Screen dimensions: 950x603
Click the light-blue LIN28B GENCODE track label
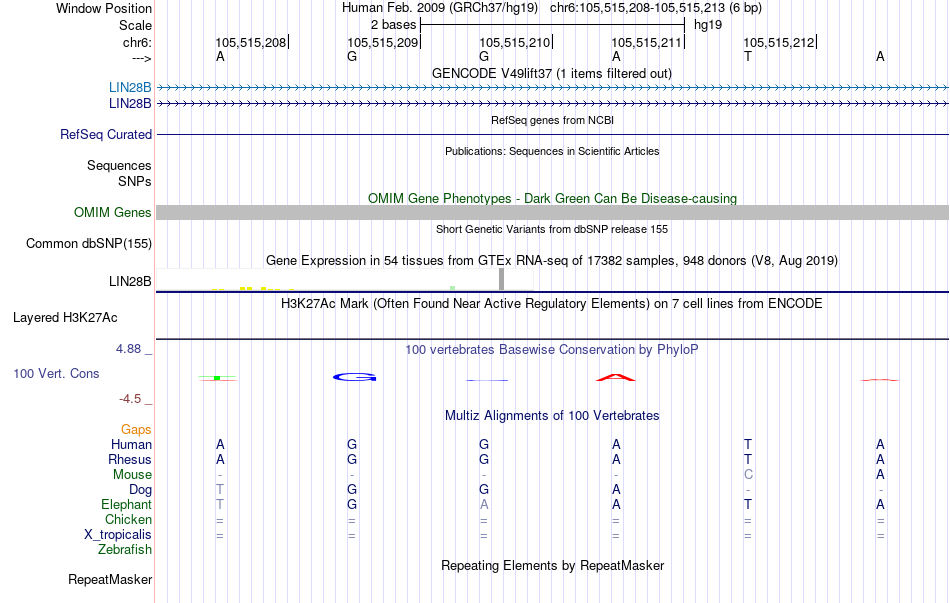[130, 88]
